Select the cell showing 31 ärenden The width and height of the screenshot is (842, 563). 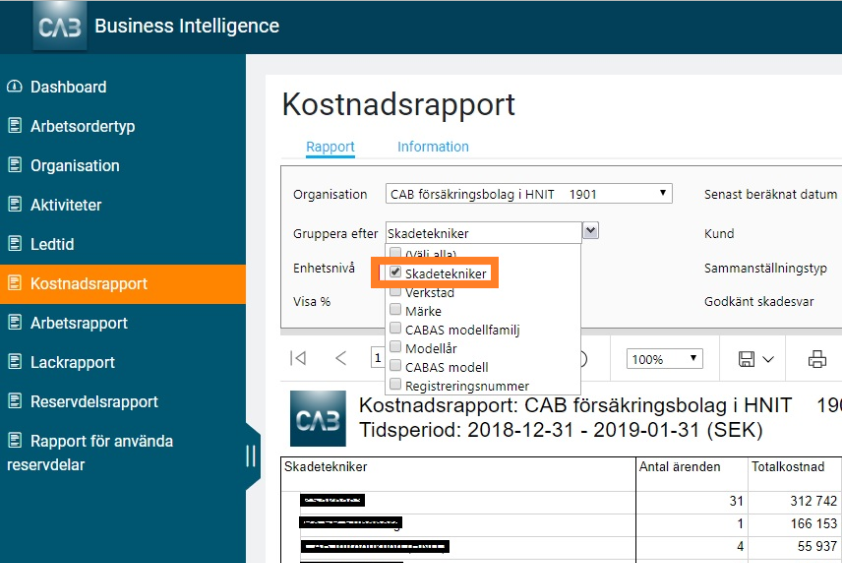click(x=692, y=501)
